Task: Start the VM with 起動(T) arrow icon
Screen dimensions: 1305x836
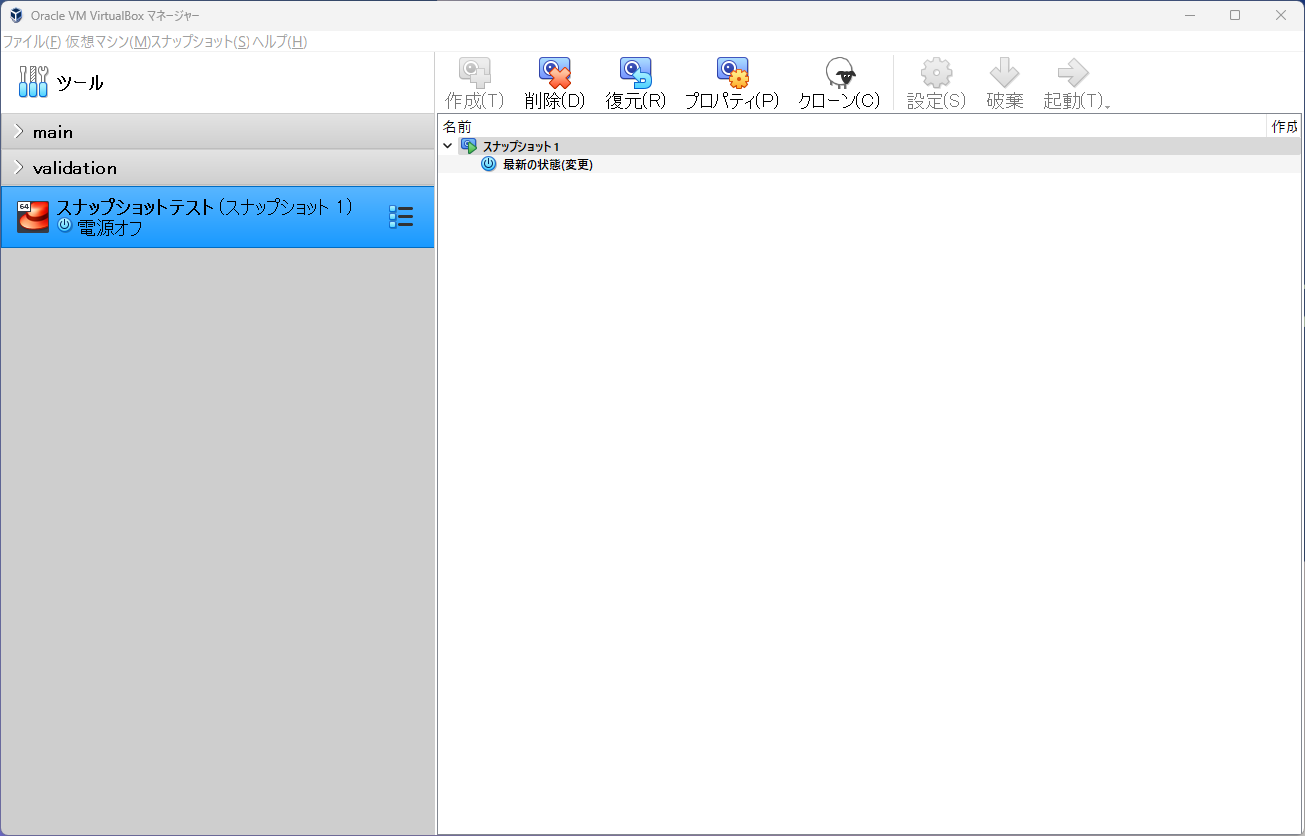Action: coord(1072,73)
